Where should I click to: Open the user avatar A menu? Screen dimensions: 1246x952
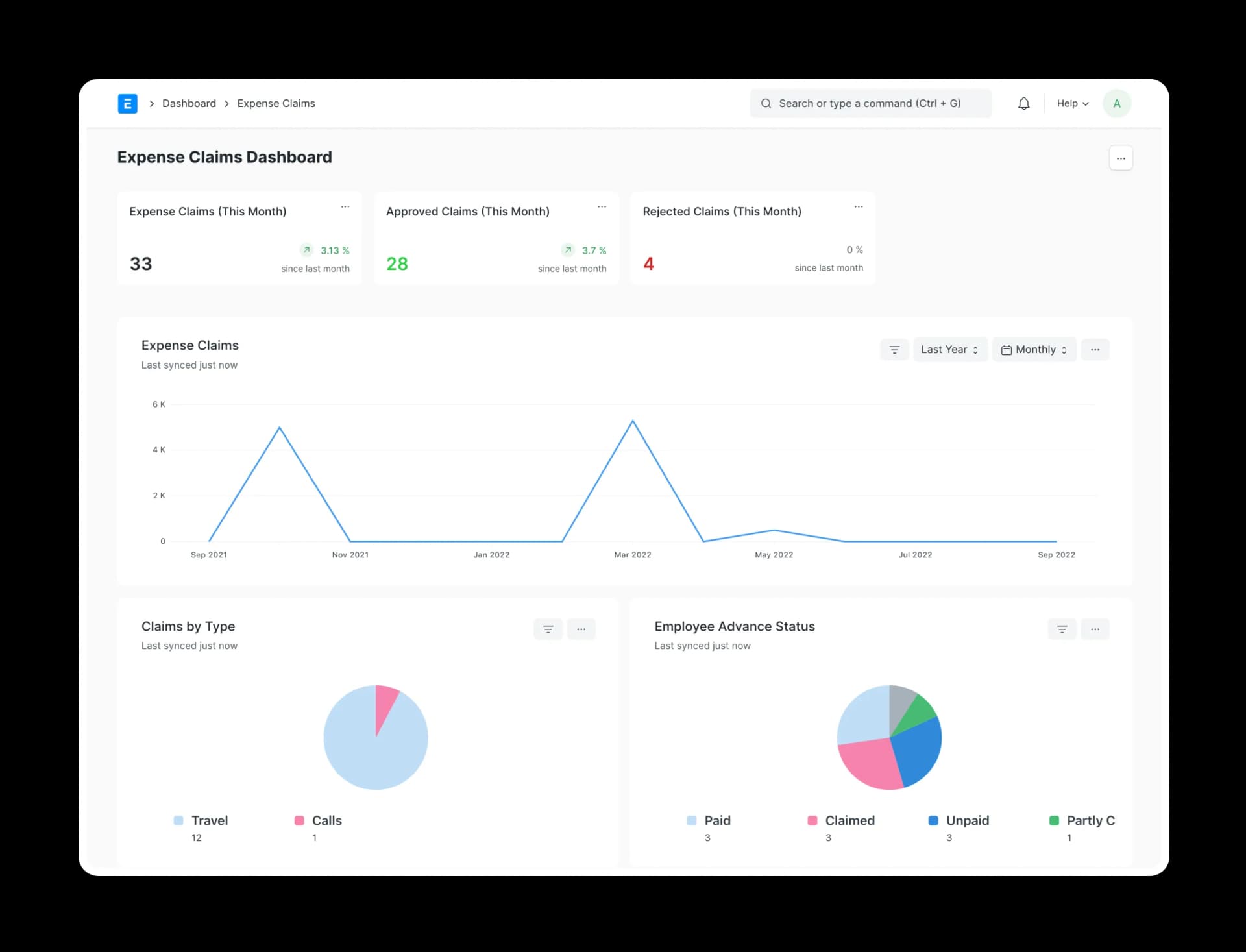click(x=1116, y=104)
